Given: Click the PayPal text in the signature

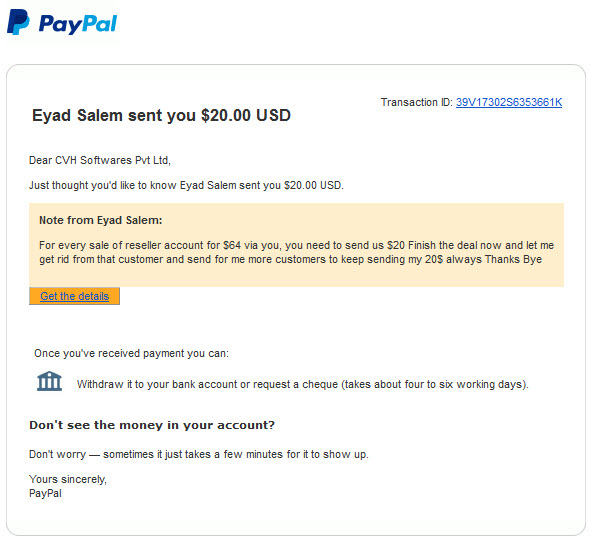Looking at the screenshot, I should pos(45,493).
